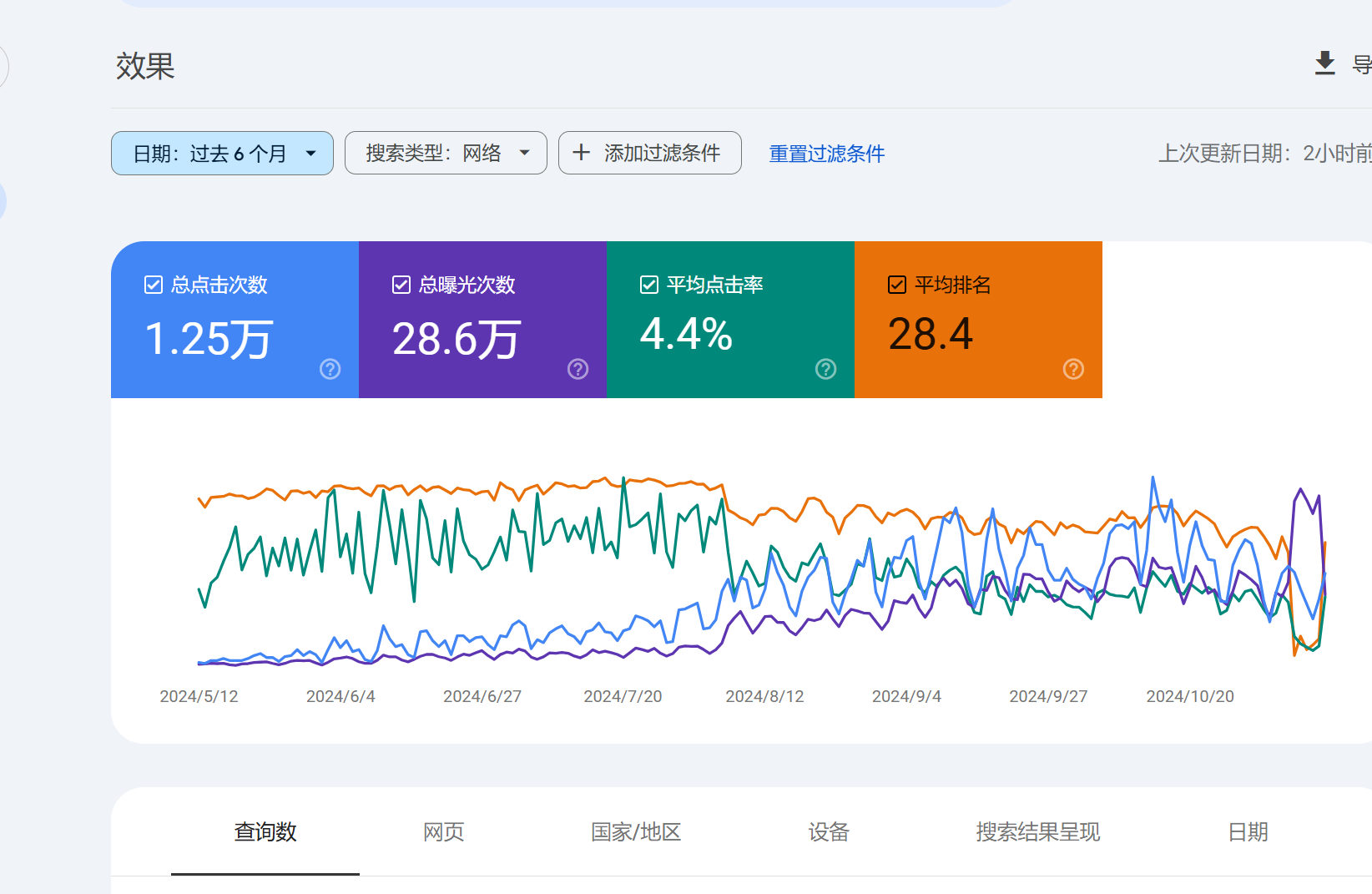Click the chart at the 2024/8/12 date label

764,696
